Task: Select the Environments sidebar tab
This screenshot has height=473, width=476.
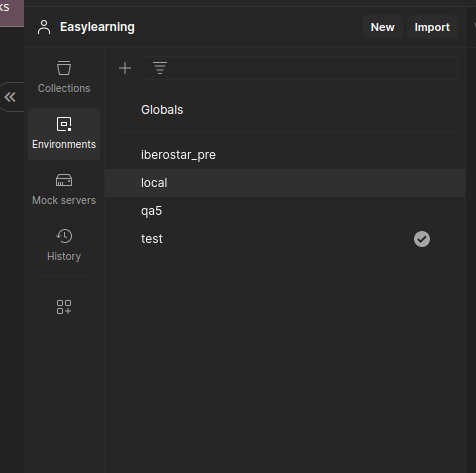Action: (x=64, y=134)
